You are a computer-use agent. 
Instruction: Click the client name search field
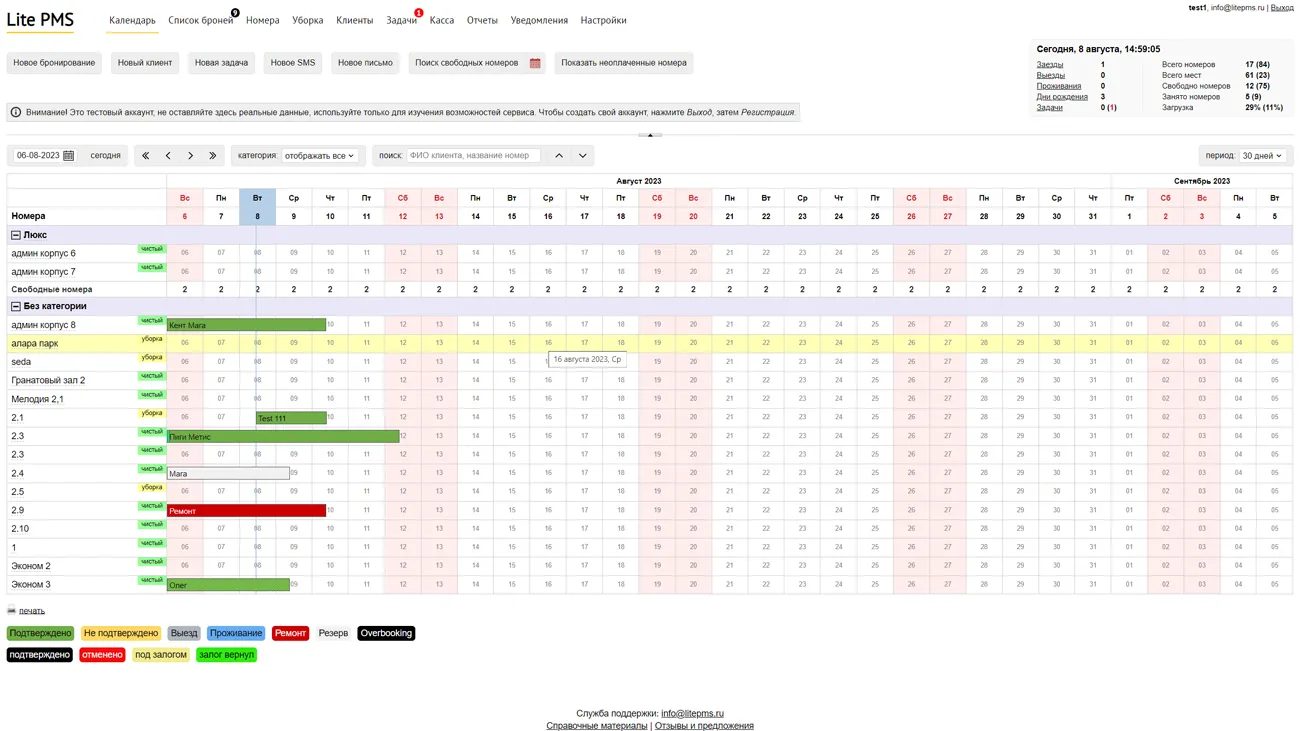(473, 156)
